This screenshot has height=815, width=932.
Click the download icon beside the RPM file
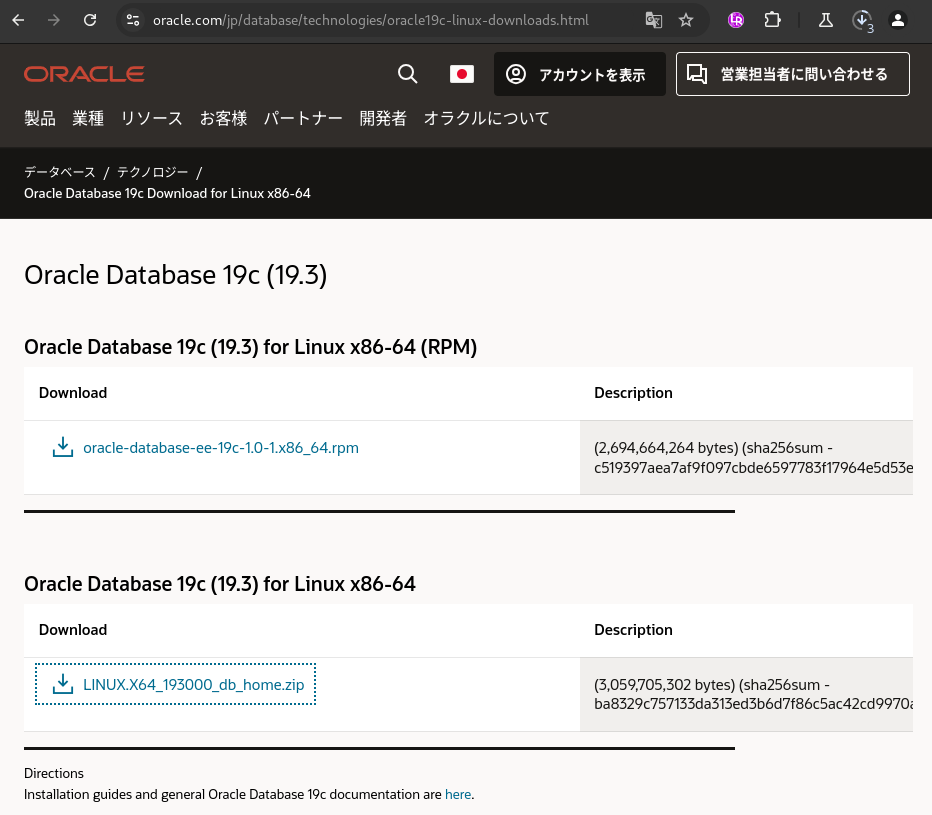coord(62,447)
